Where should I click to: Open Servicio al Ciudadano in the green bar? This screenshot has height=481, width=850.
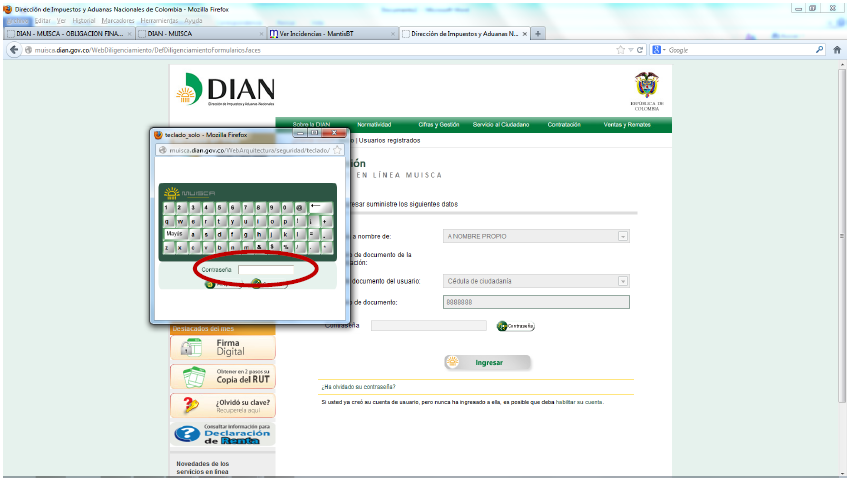(x=501, y=125)
